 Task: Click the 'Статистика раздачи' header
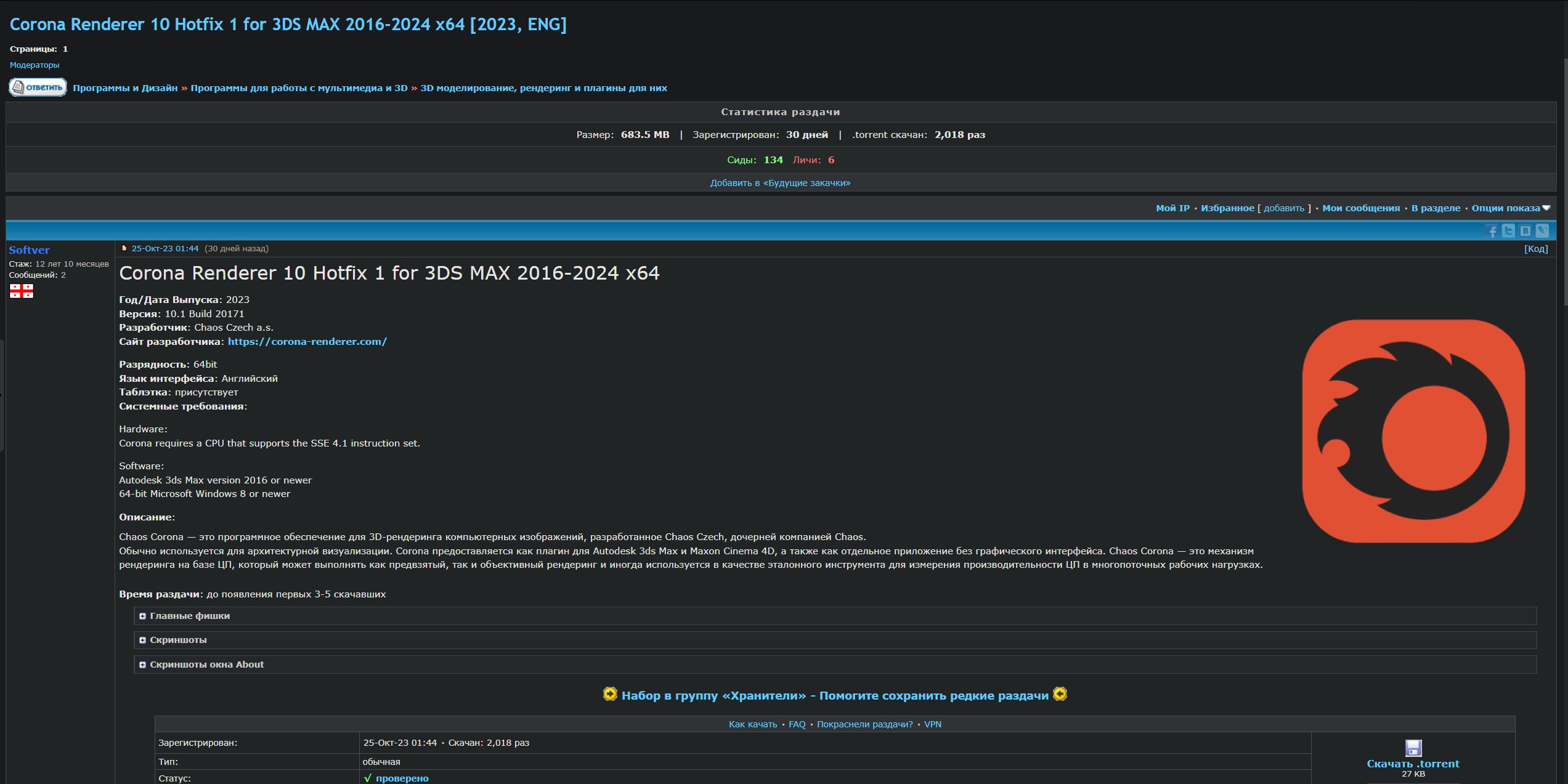point(781,112)
